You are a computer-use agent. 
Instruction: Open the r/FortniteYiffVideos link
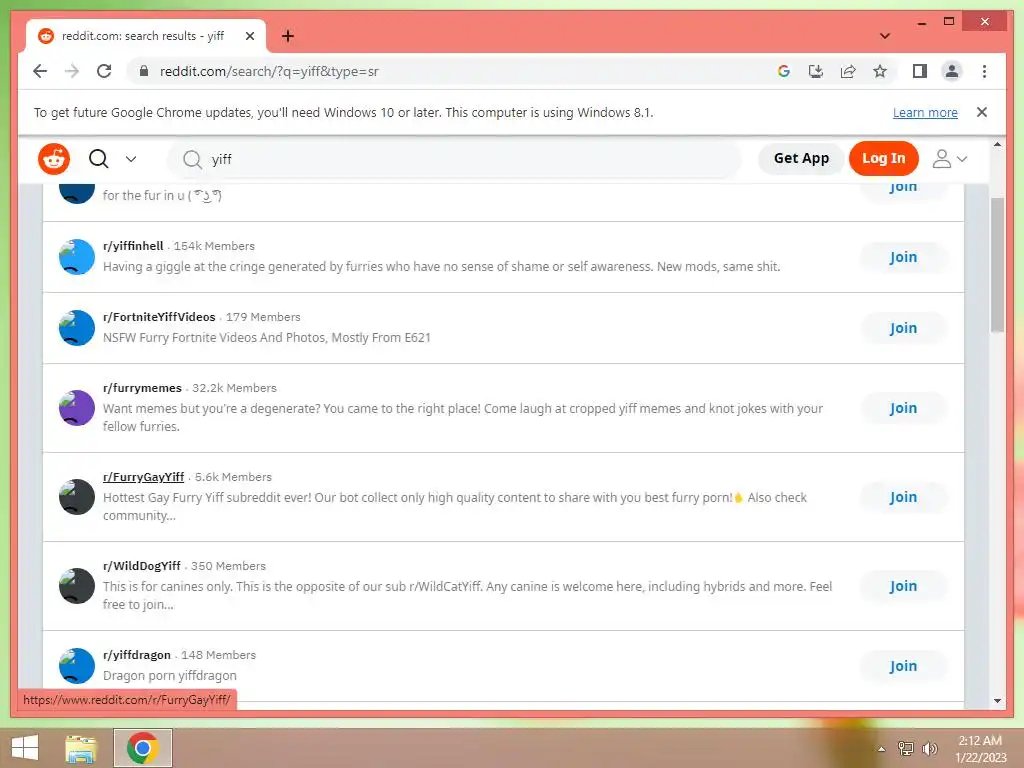tap(159, 317)
